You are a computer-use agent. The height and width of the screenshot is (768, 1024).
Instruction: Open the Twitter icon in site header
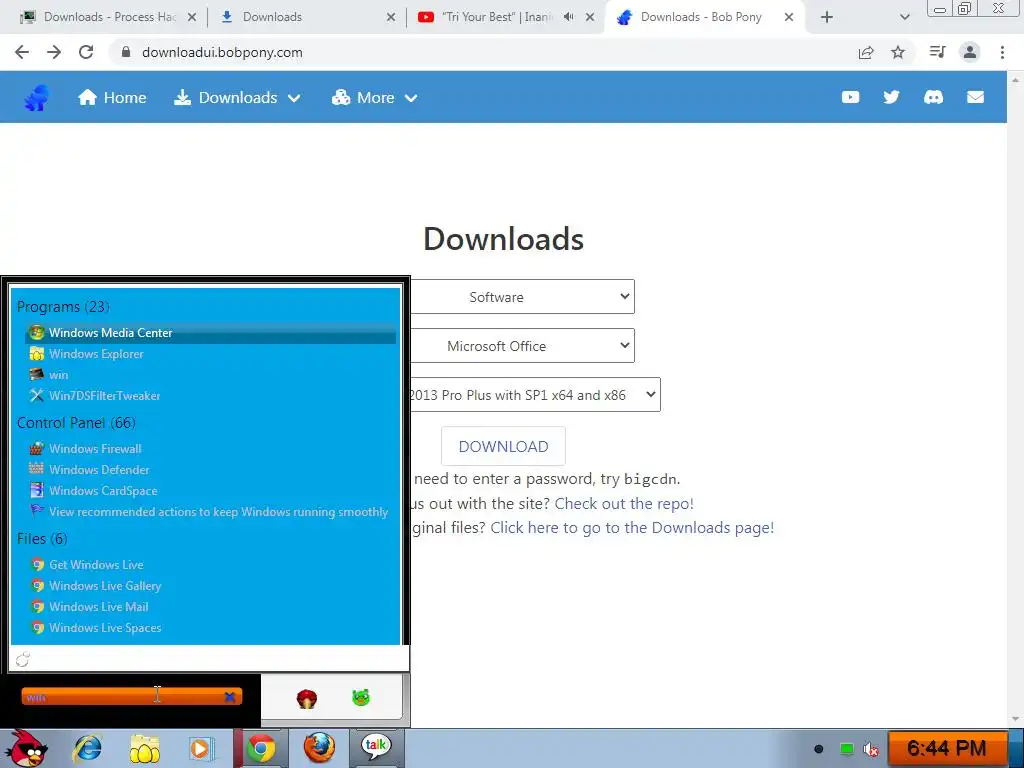pos(891,97)
